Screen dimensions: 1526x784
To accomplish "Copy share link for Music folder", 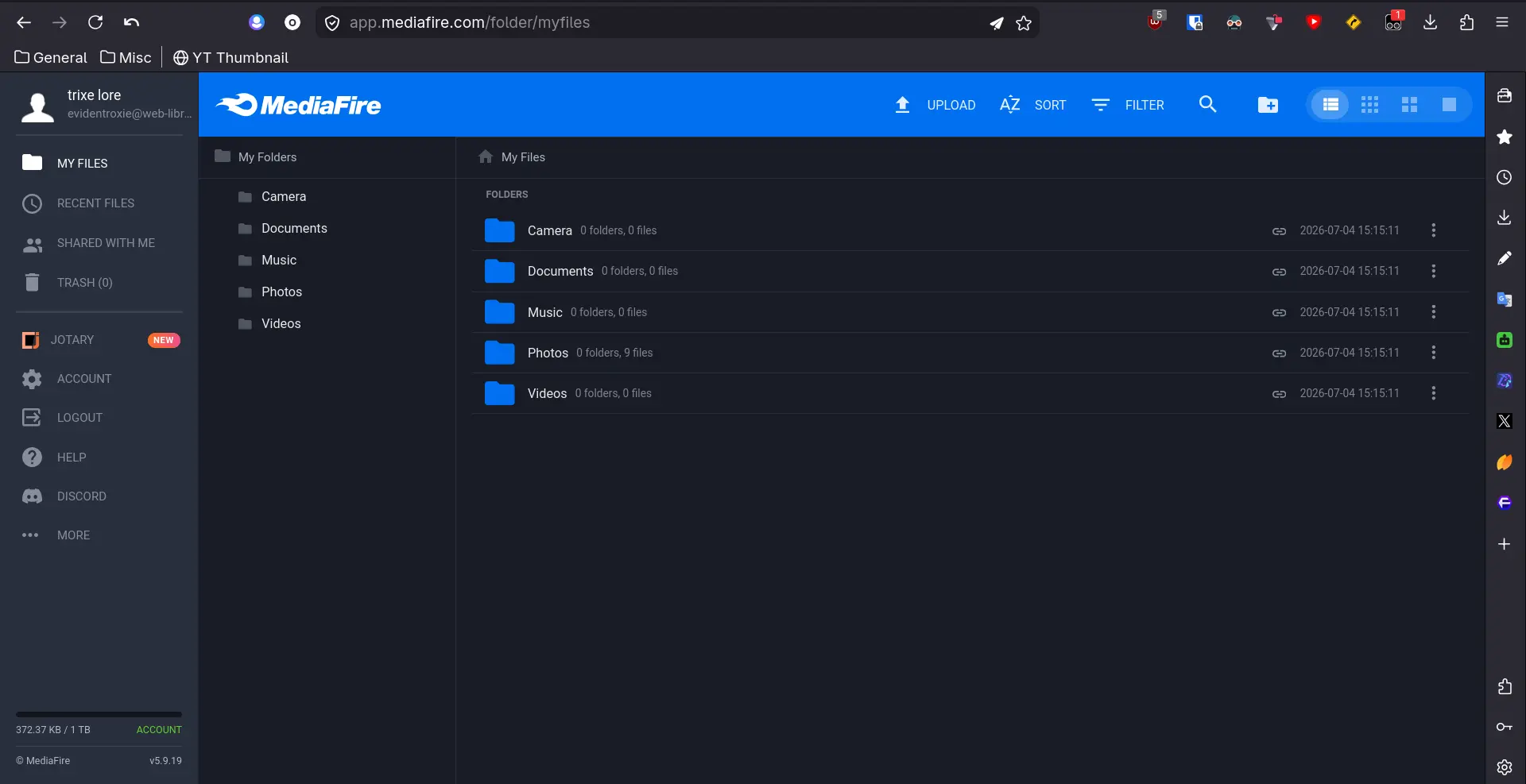I will (1279, 313).
